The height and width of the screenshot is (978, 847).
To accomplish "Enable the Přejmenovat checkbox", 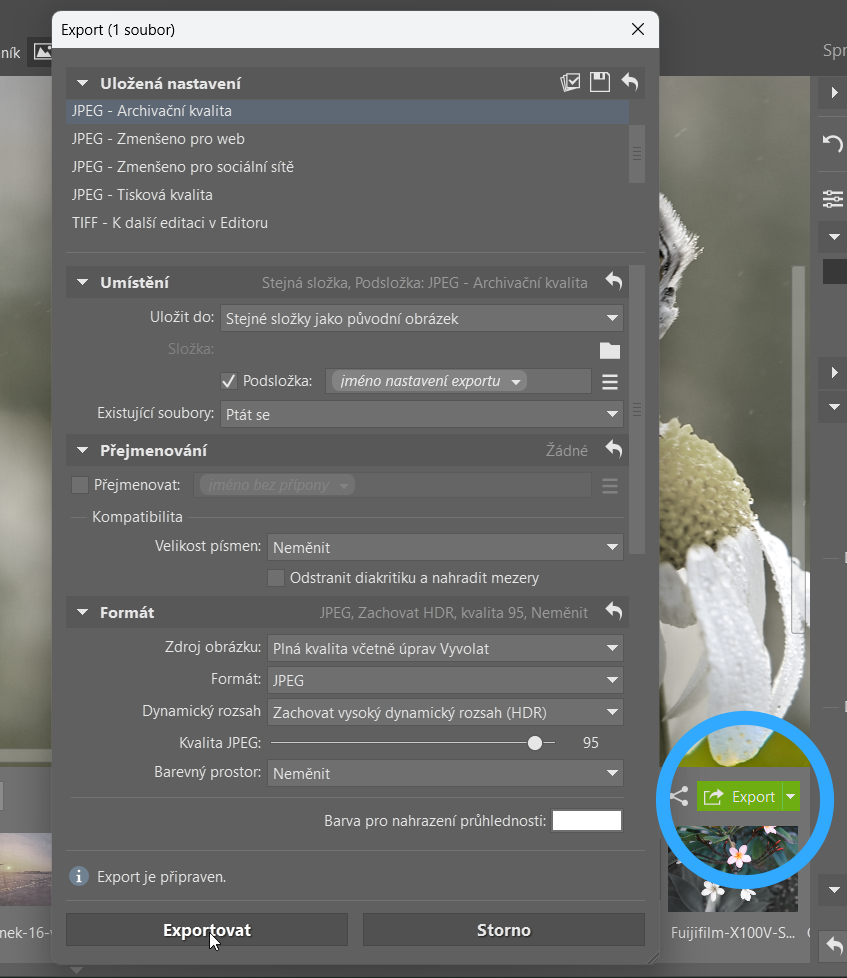I will tap(80, 485).
